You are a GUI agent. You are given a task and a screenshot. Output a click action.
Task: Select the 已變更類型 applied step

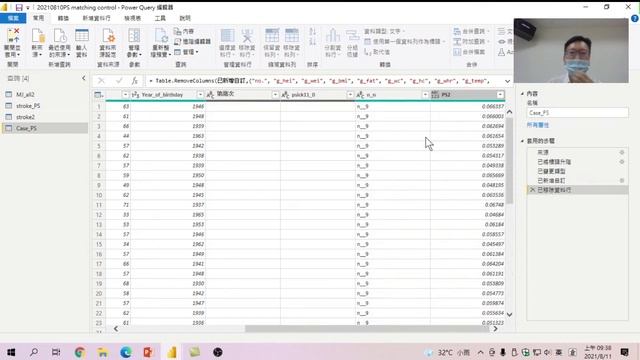[577, 171]
